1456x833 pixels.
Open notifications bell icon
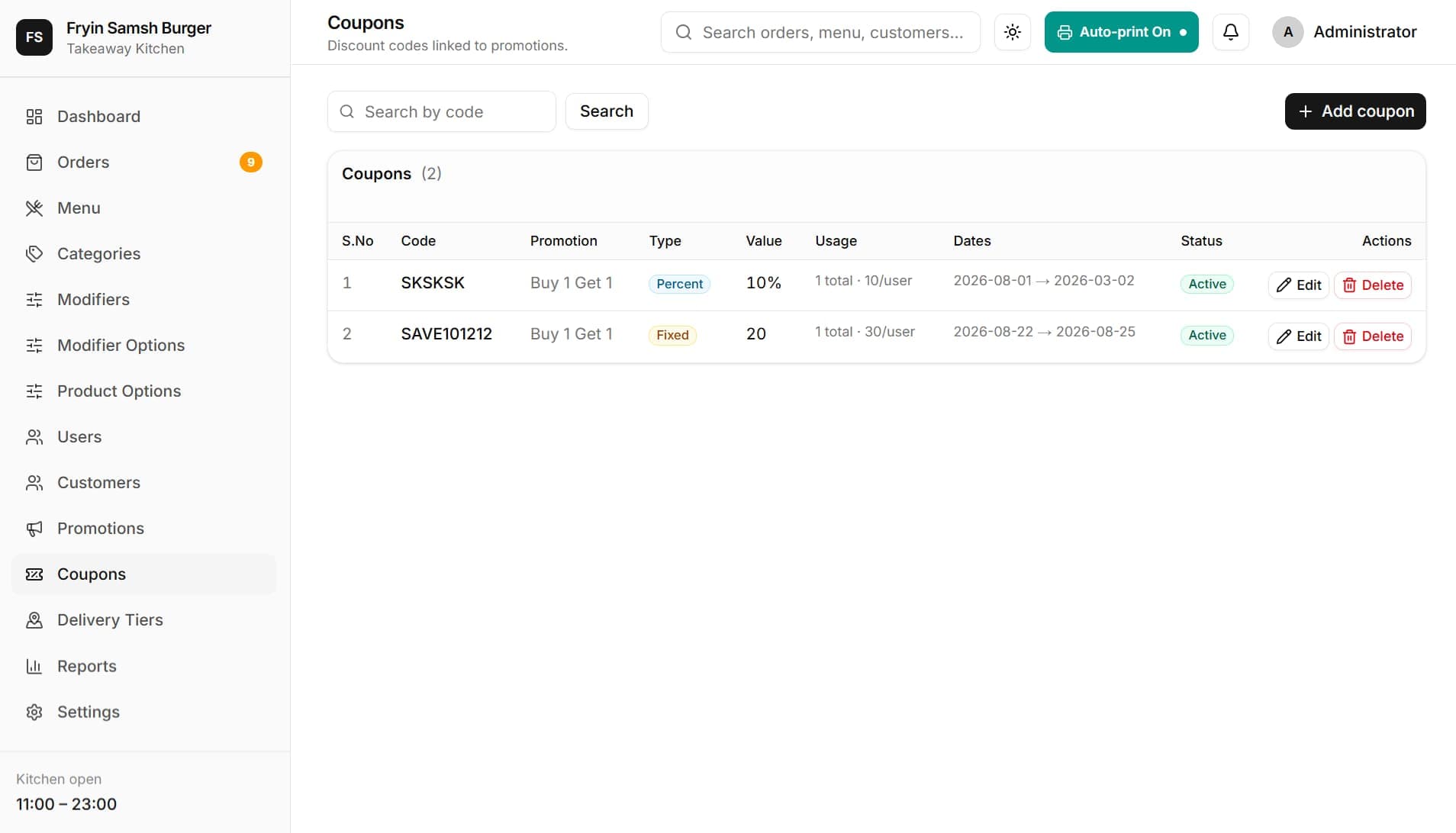point(1231,32)
